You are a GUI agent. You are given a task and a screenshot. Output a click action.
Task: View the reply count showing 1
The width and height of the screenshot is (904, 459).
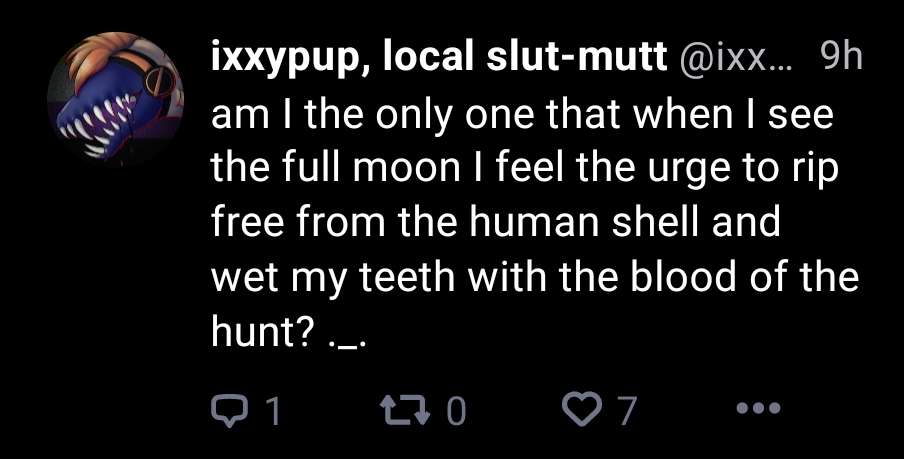point(271,410)
